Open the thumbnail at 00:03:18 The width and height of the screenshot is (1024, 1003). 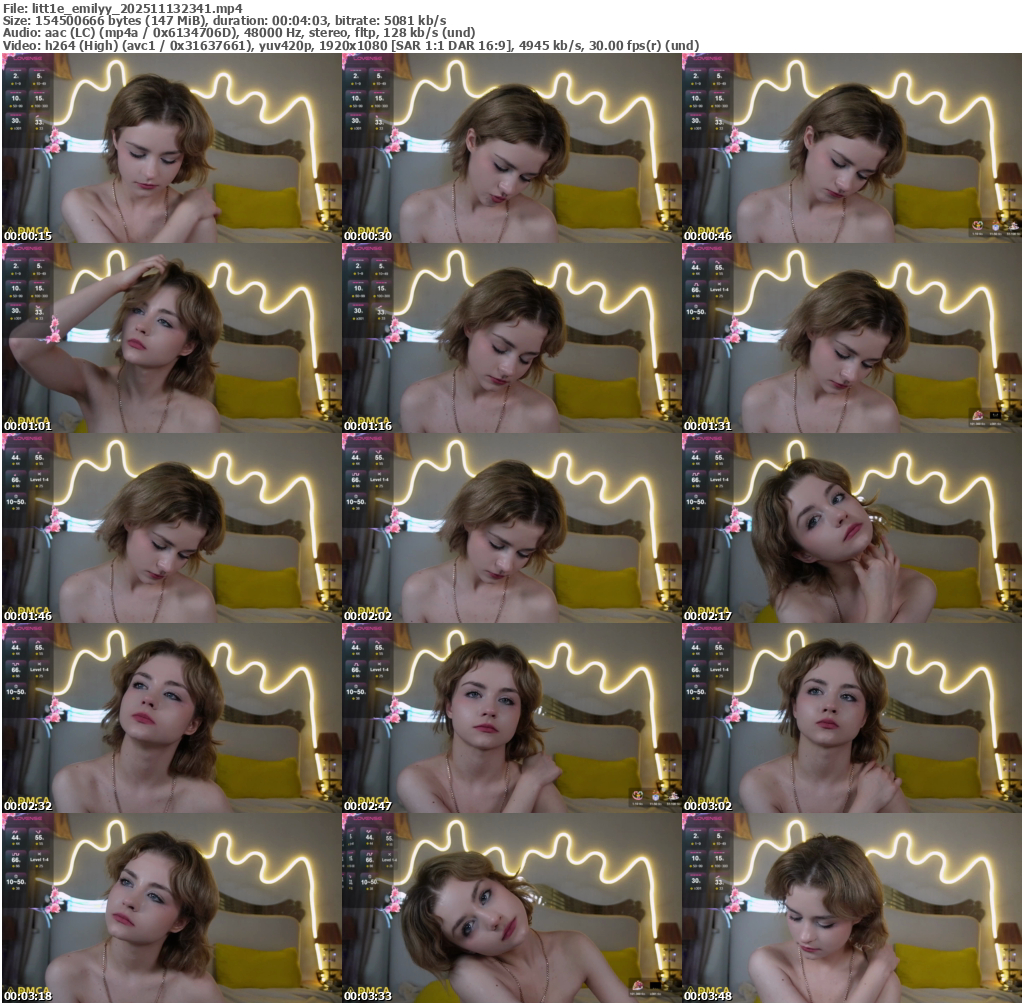171,908
